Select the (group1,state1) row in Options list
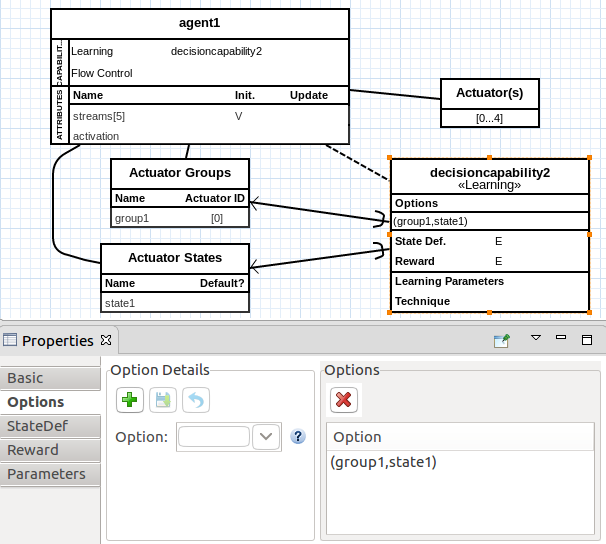606x544 pixels. [x=384, y=462]
